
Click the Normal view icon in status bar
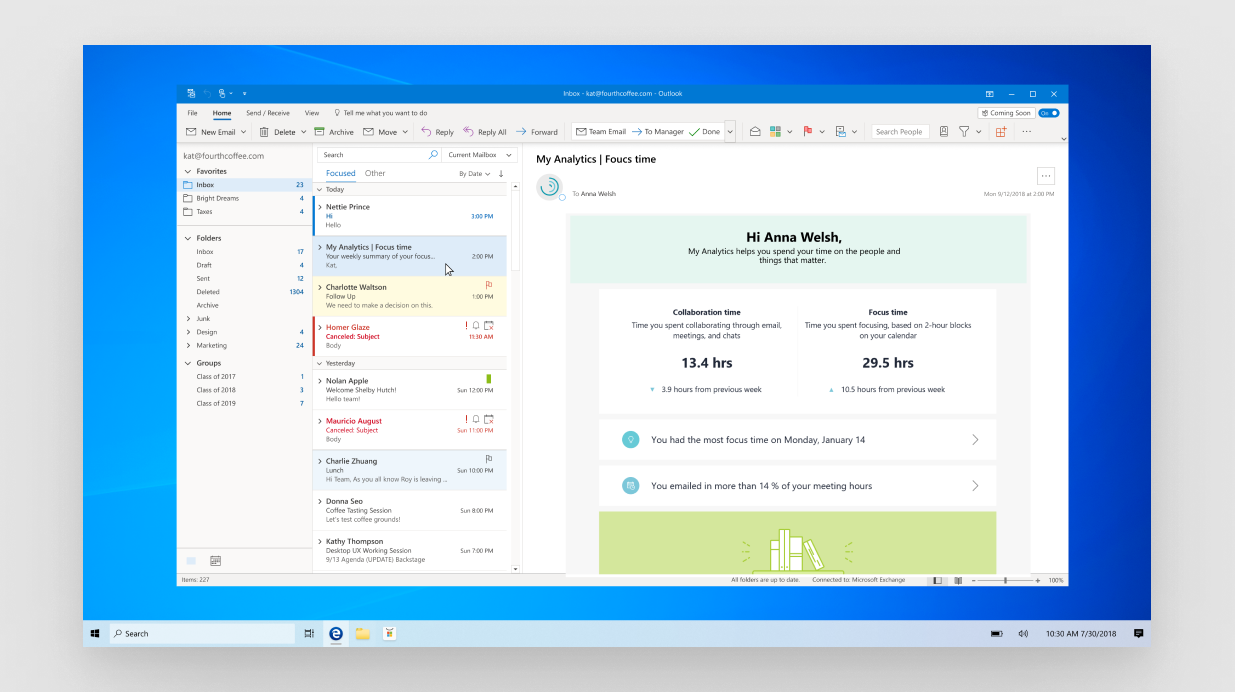pyautogui.click(x=937, y=580)
